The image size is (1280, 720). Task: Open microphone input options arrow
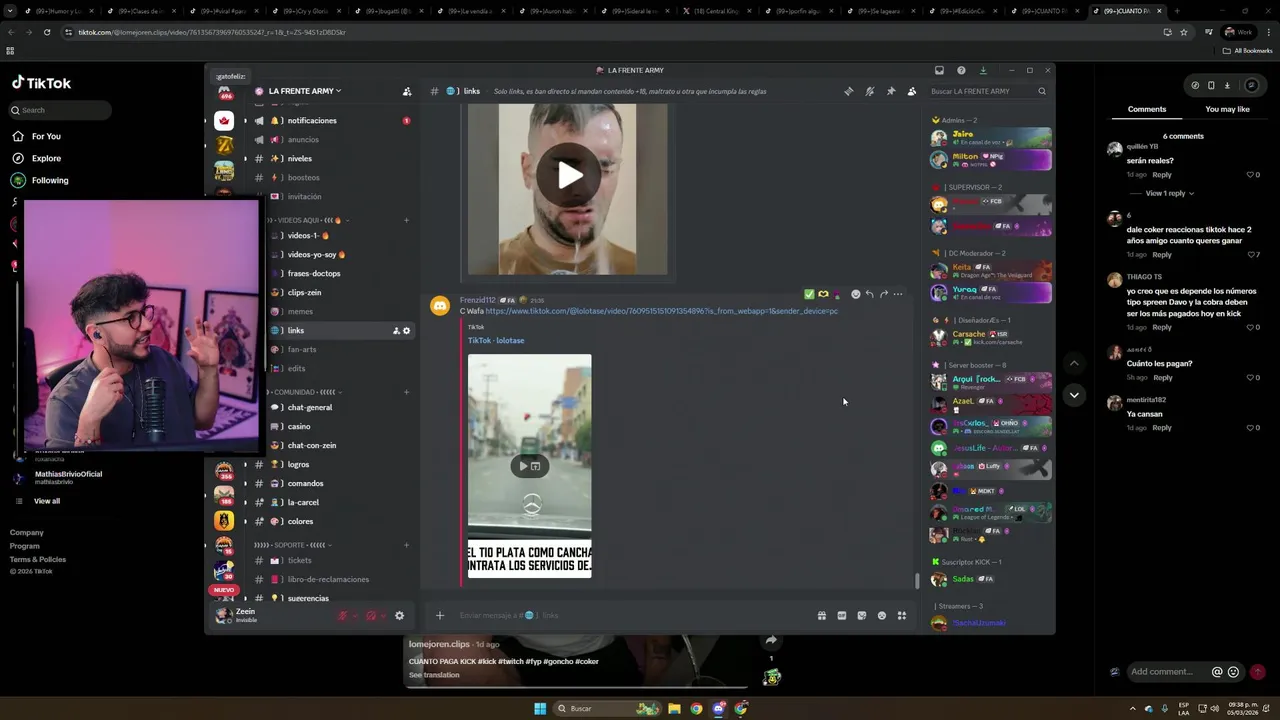pyautogui.click(x=355, y=616)
